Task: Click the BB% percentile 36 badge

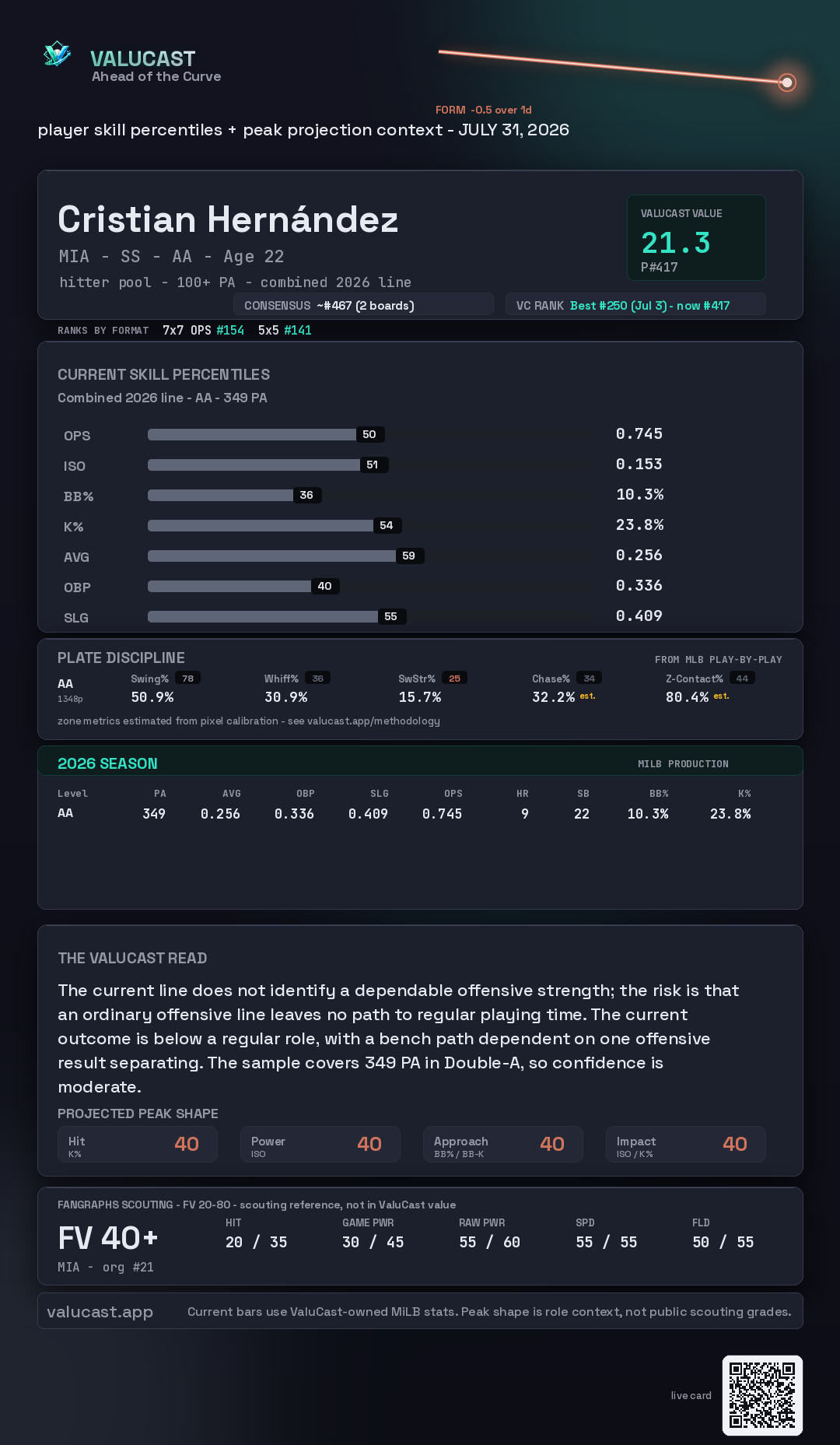Action: pos(307,495)
